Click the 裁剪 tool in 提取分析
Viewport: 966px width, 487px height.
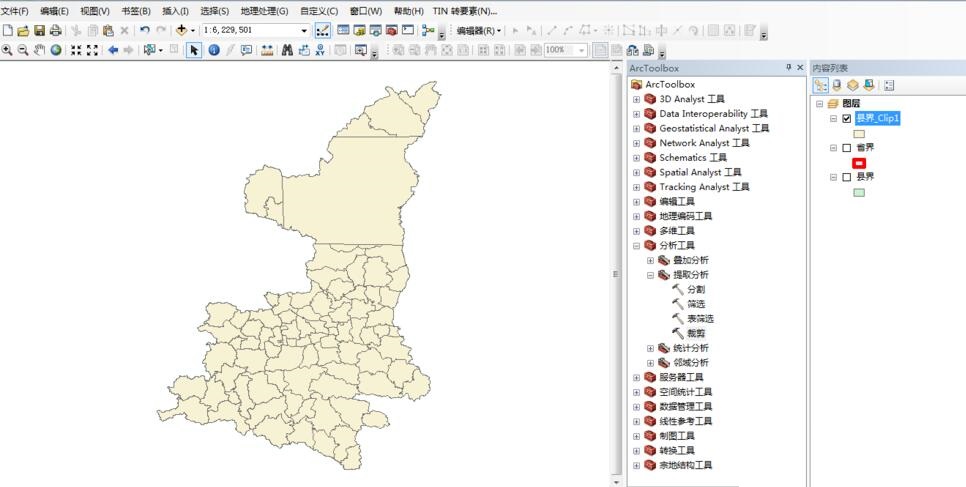(x=695, y=333)
